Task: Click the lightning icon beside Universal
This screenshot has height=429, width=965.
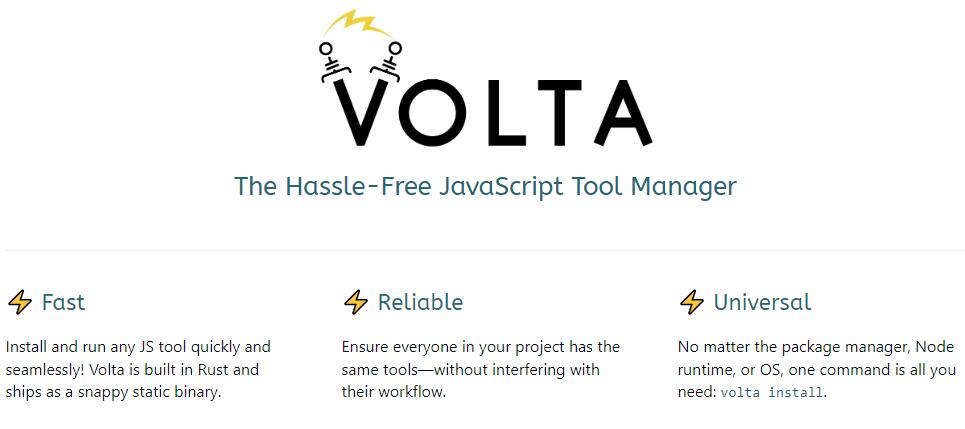Action: (692, 302)
